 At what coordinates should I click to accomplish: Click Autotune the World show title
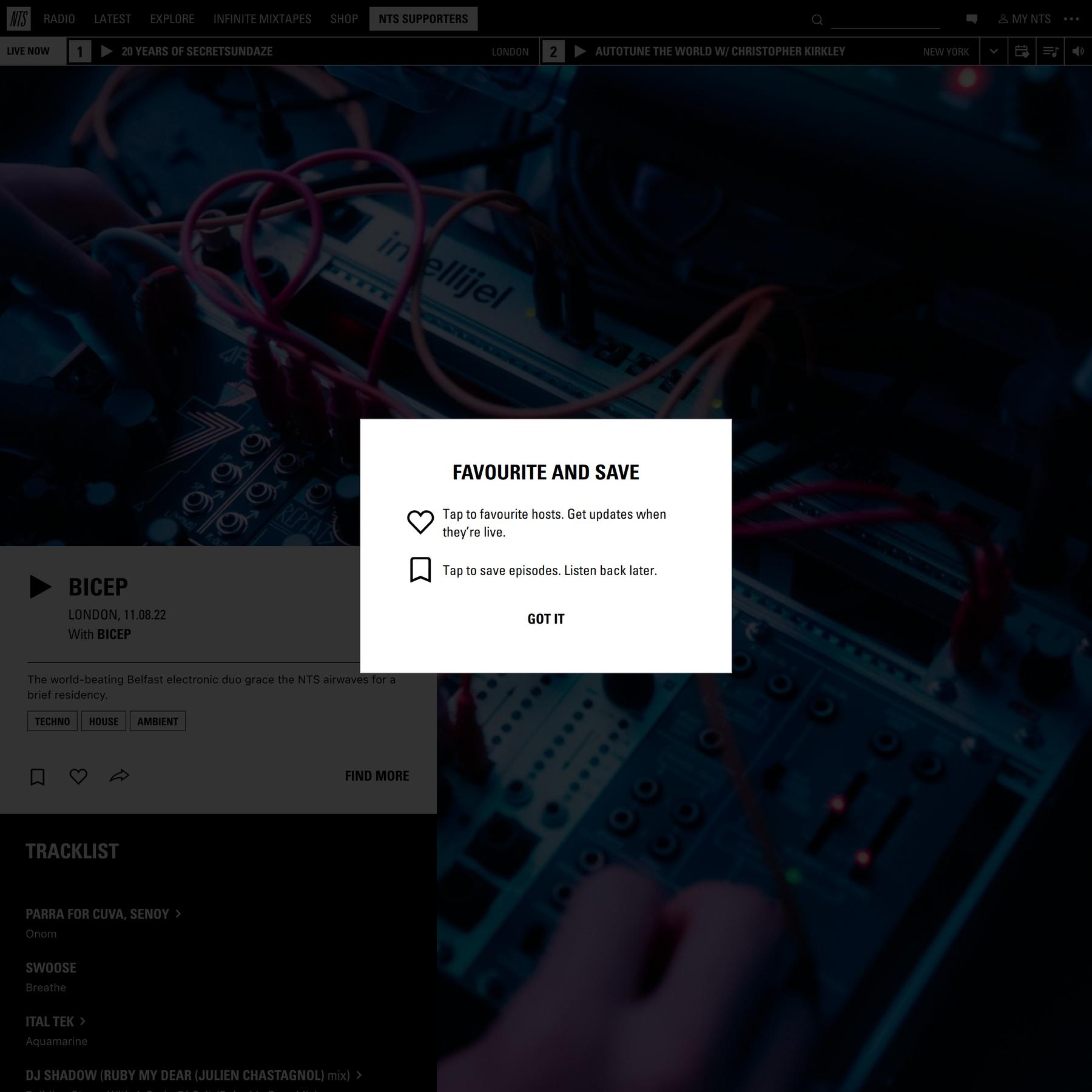(720, 52)
